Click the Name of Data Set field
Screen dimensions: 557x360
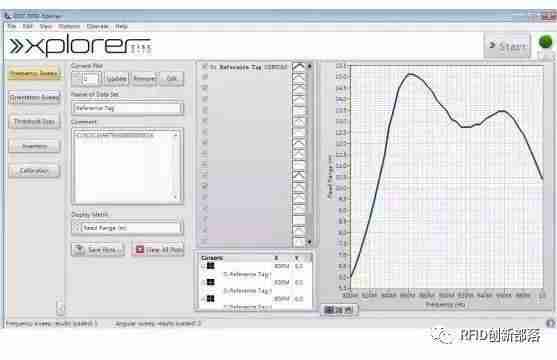tap(128, 108)
